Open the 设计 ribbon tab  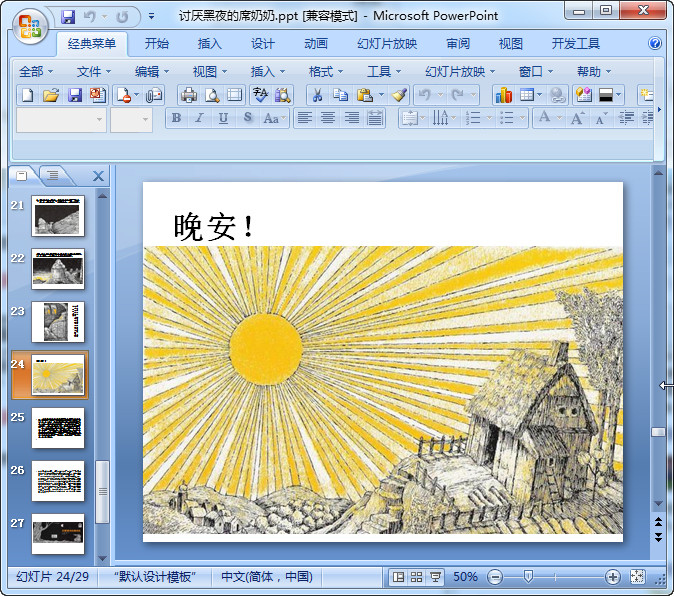pos(263,43)
